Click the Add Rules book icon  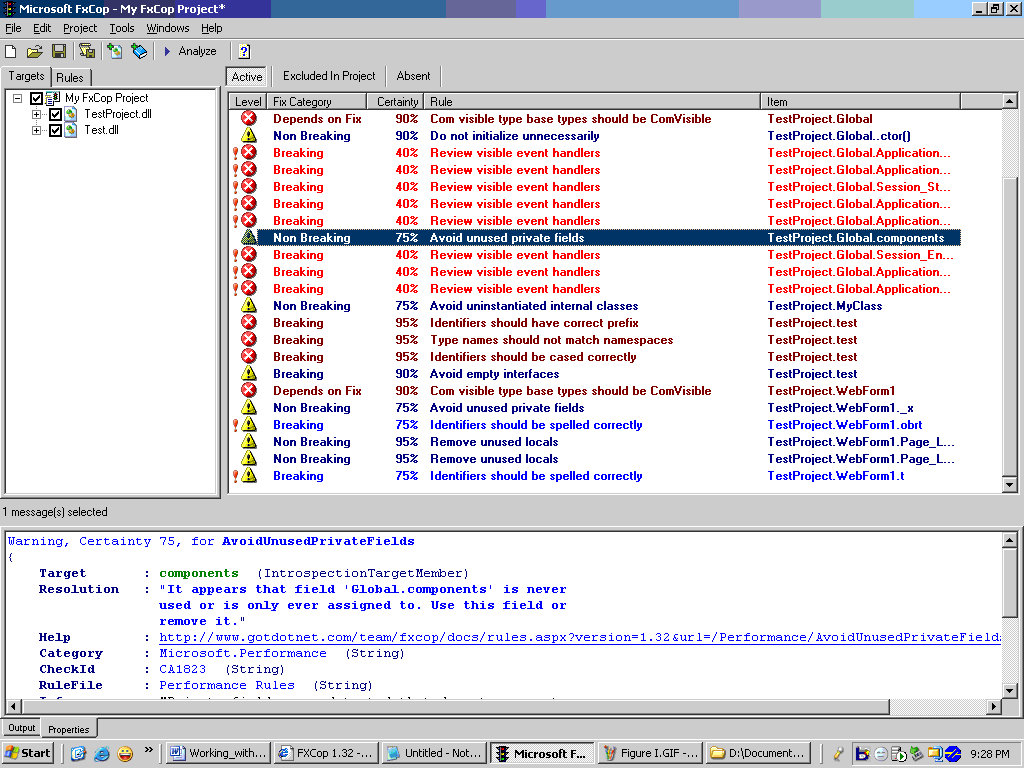(x=139, y=51)
